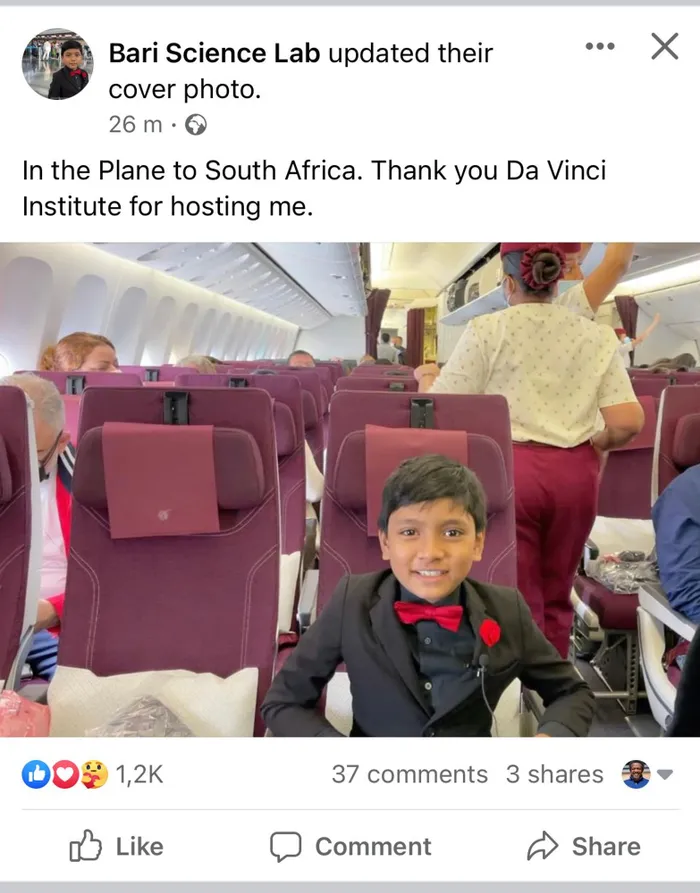Click the blue thumbs-up reaction icon
The image size is (700, 893).
point(35,774)
